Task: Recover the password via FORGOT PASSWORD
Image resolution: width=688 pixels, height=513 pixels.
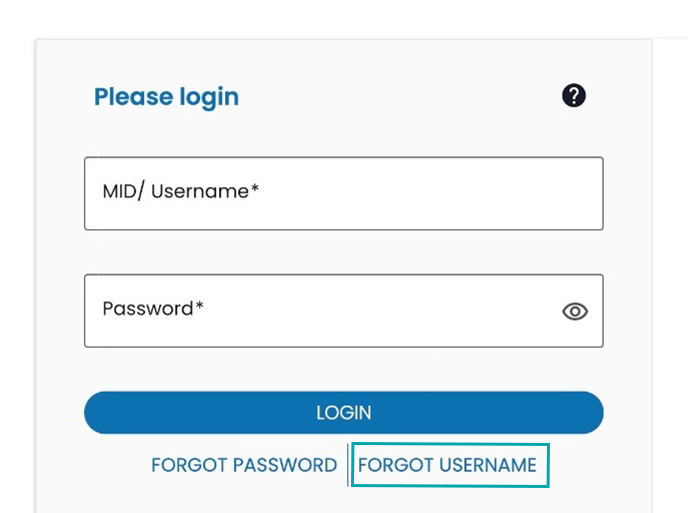Action: coord(244,465)
